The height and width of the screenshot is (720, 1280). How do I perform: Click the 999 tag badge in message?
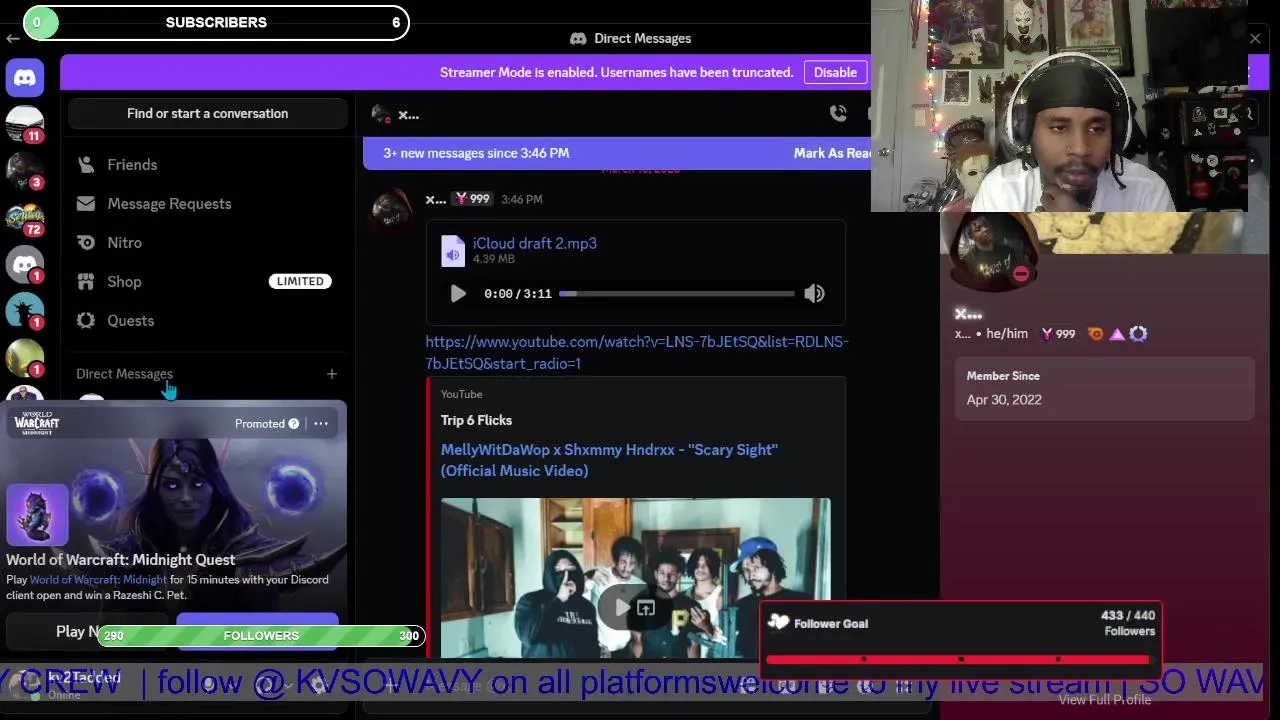click(472, 199)
